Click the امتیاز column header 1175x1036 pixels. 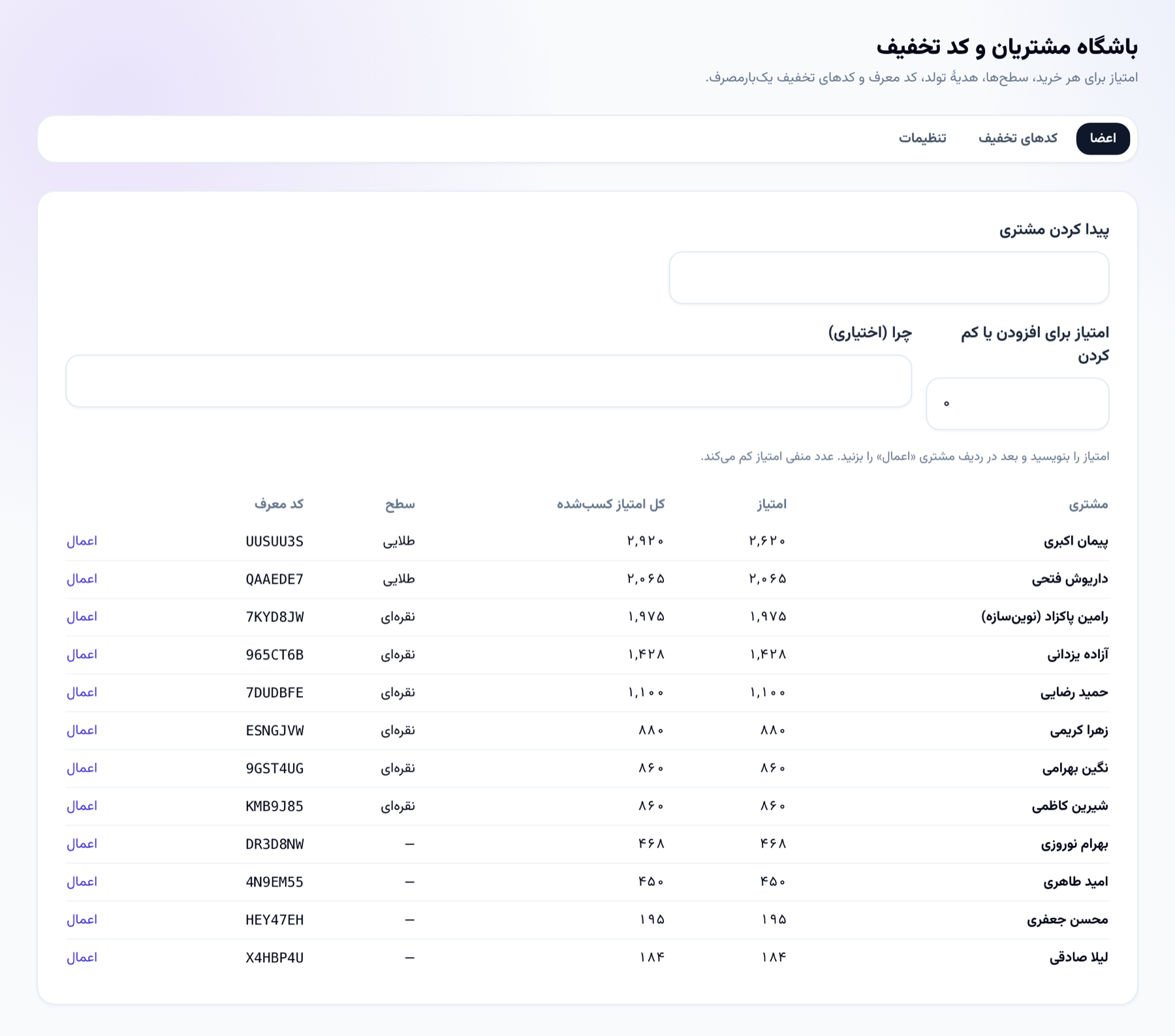[772, 504]
